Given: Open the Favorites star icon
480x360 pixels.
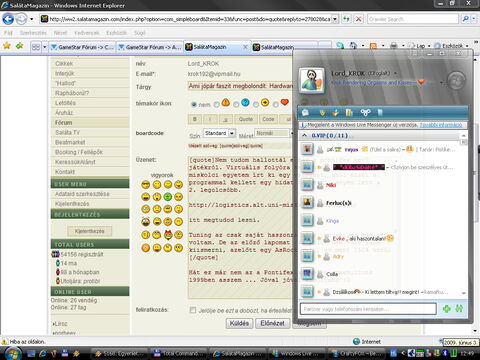Looking at the screenshot, I should click(7, 46).
